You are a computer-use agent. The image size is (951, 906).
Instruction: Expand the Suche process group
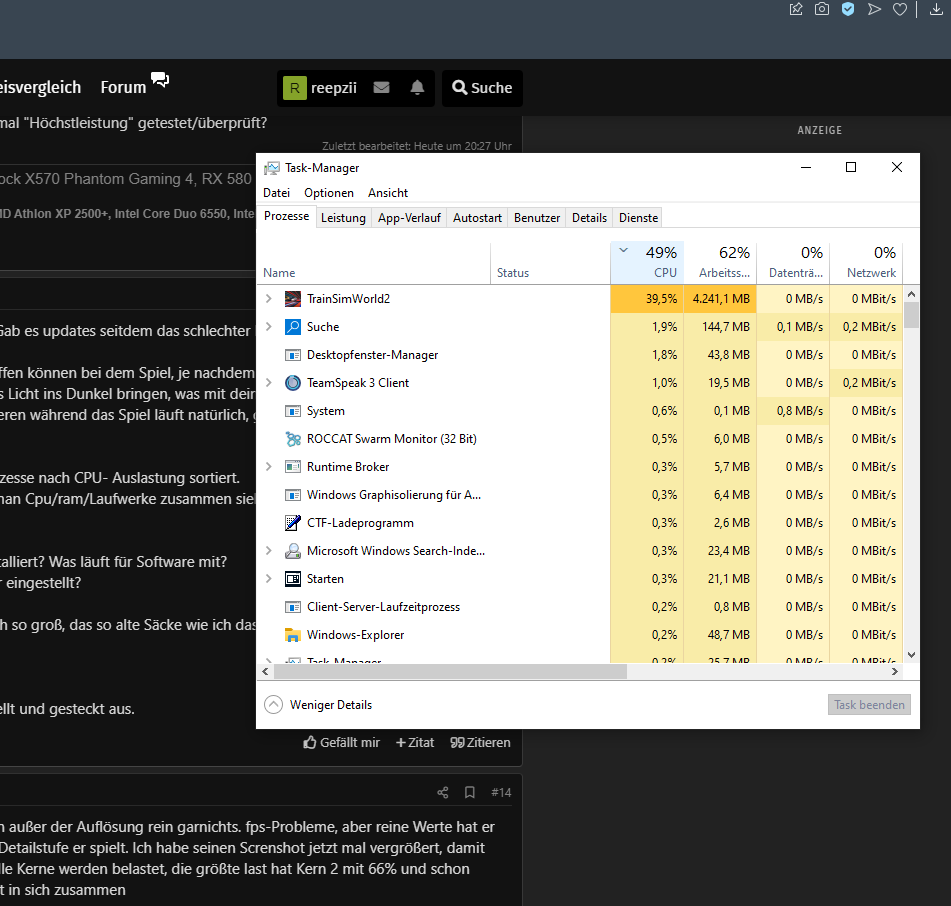tap(269, 326)
